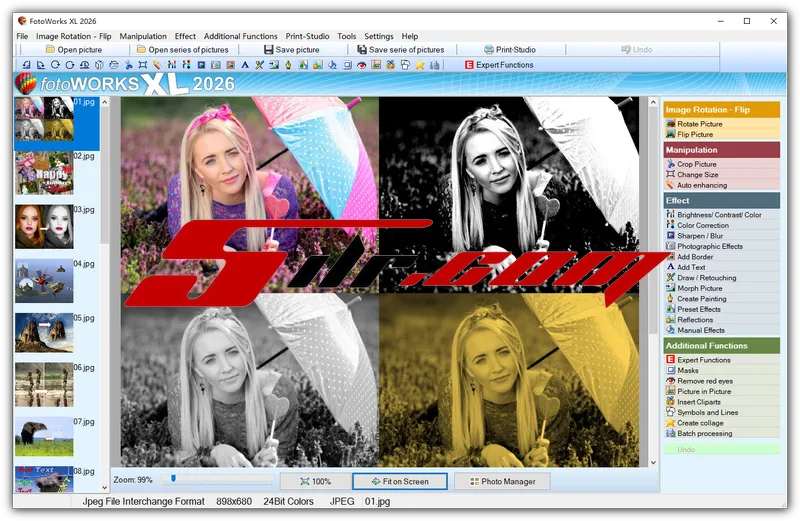The height and width of the screenshot is (521, 800).
Task: Select the 04.jpg thumbnail
Action: click(x=43, y=281)
